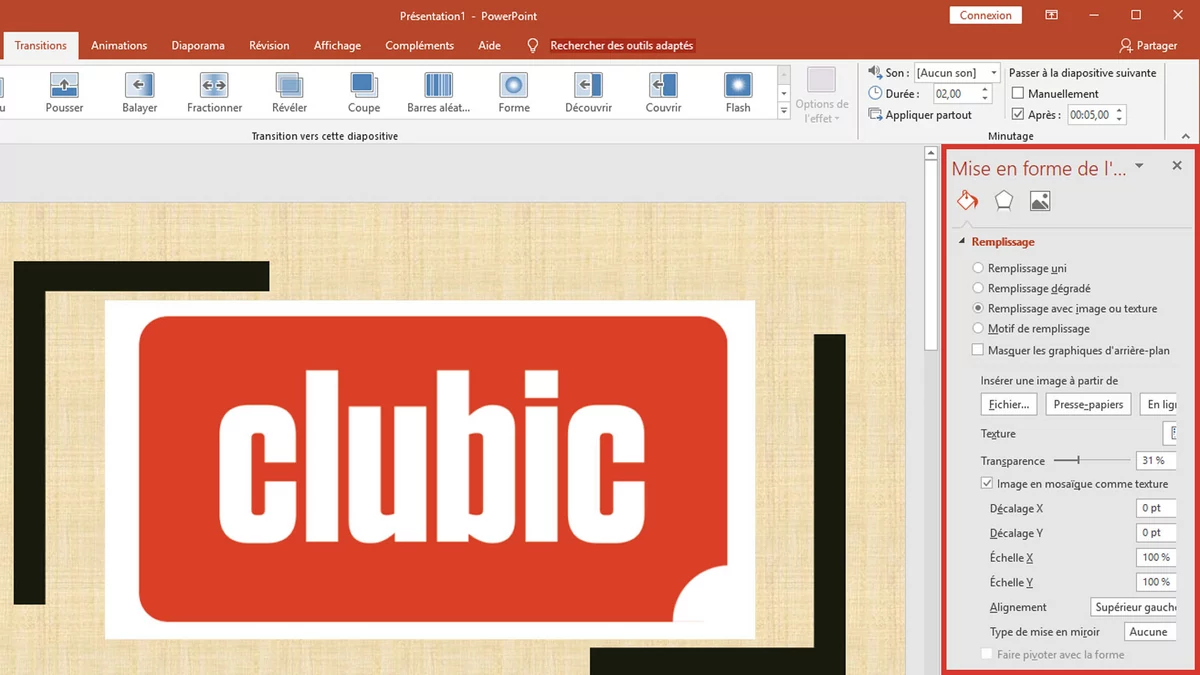Adjust the Transparence slider
This screenshot has width=1200, height=675.
pyautogui.click(x=1079, y=460)
